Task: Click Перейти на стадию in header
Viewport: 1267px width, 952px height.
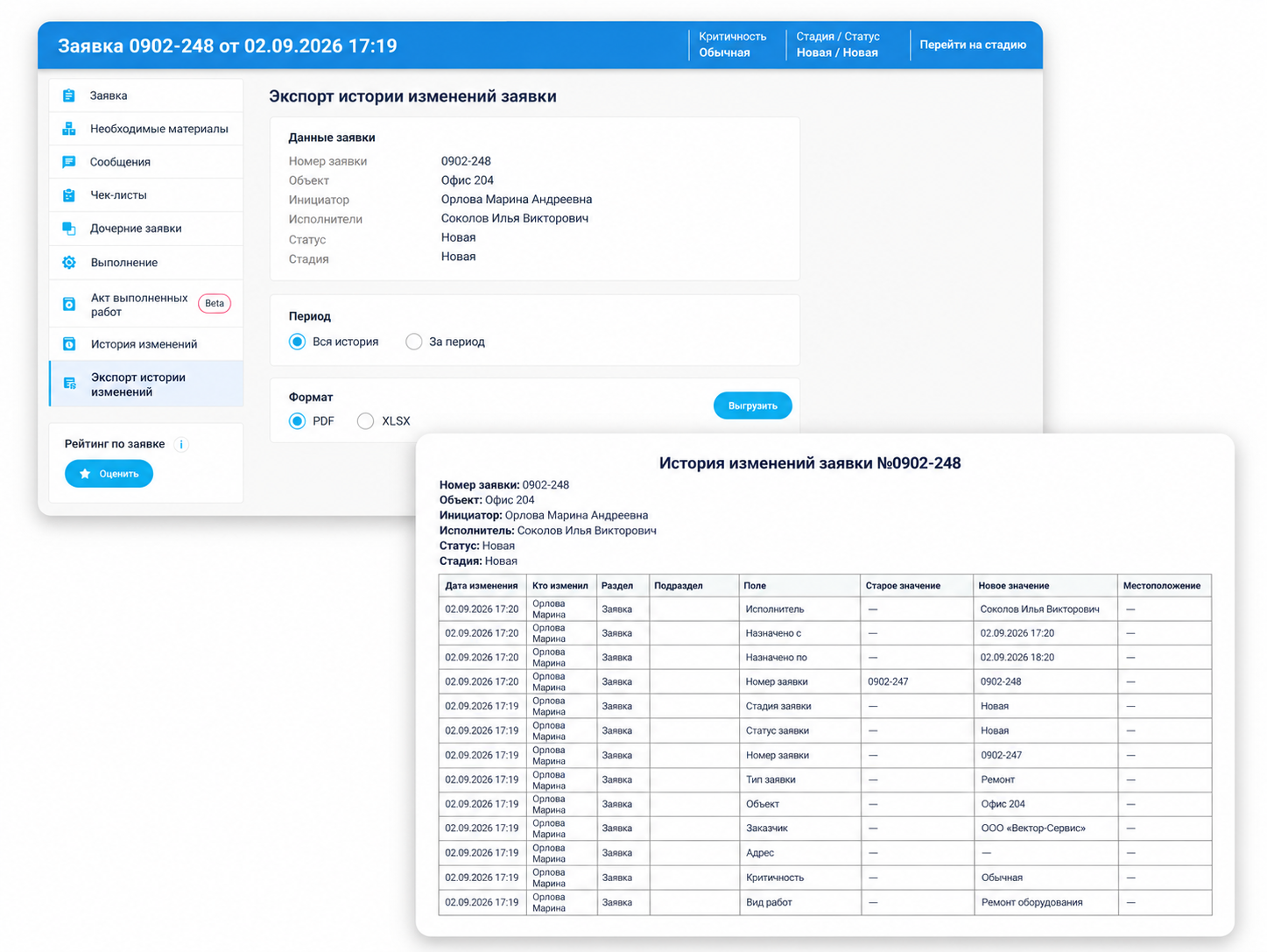Action: tap(973, 45)
